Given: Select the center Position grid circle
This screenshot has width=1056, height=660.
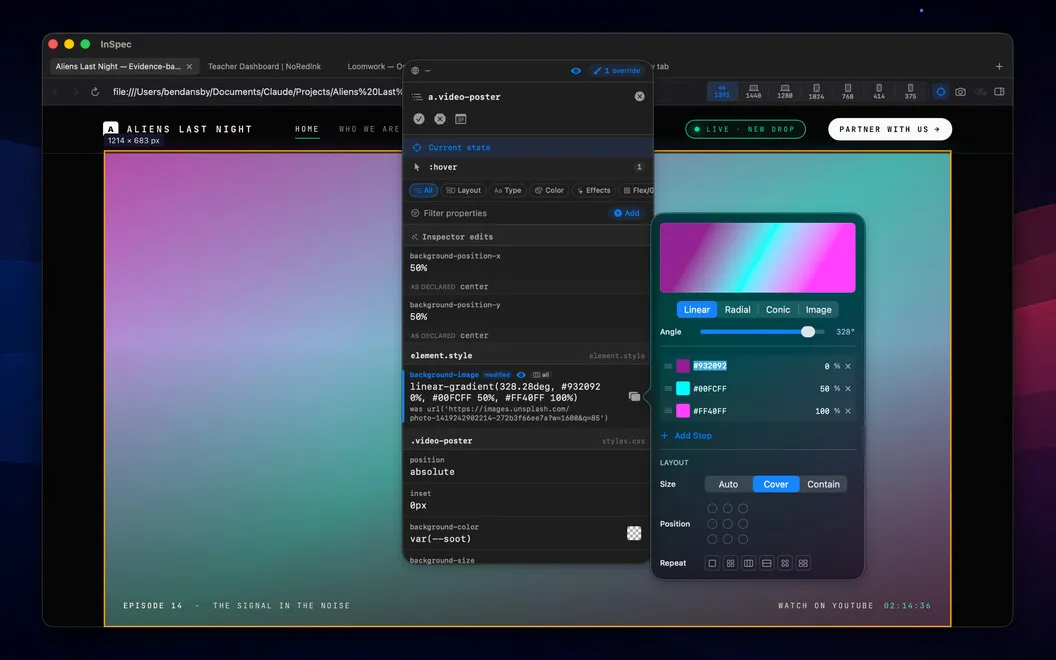Looking at the screenshot, I should [x=727, y=524].
